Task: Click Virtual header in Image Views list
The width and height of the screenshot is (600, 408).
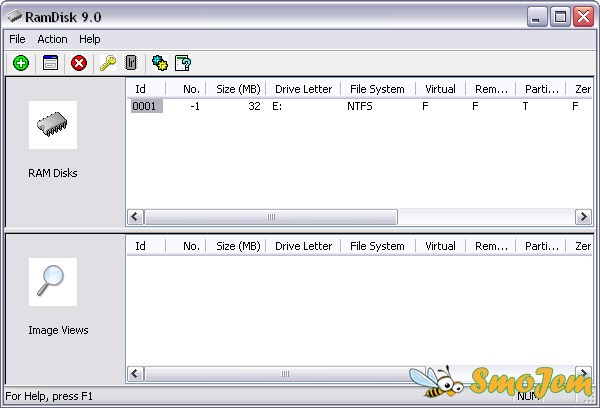Action: click(440, 246)
